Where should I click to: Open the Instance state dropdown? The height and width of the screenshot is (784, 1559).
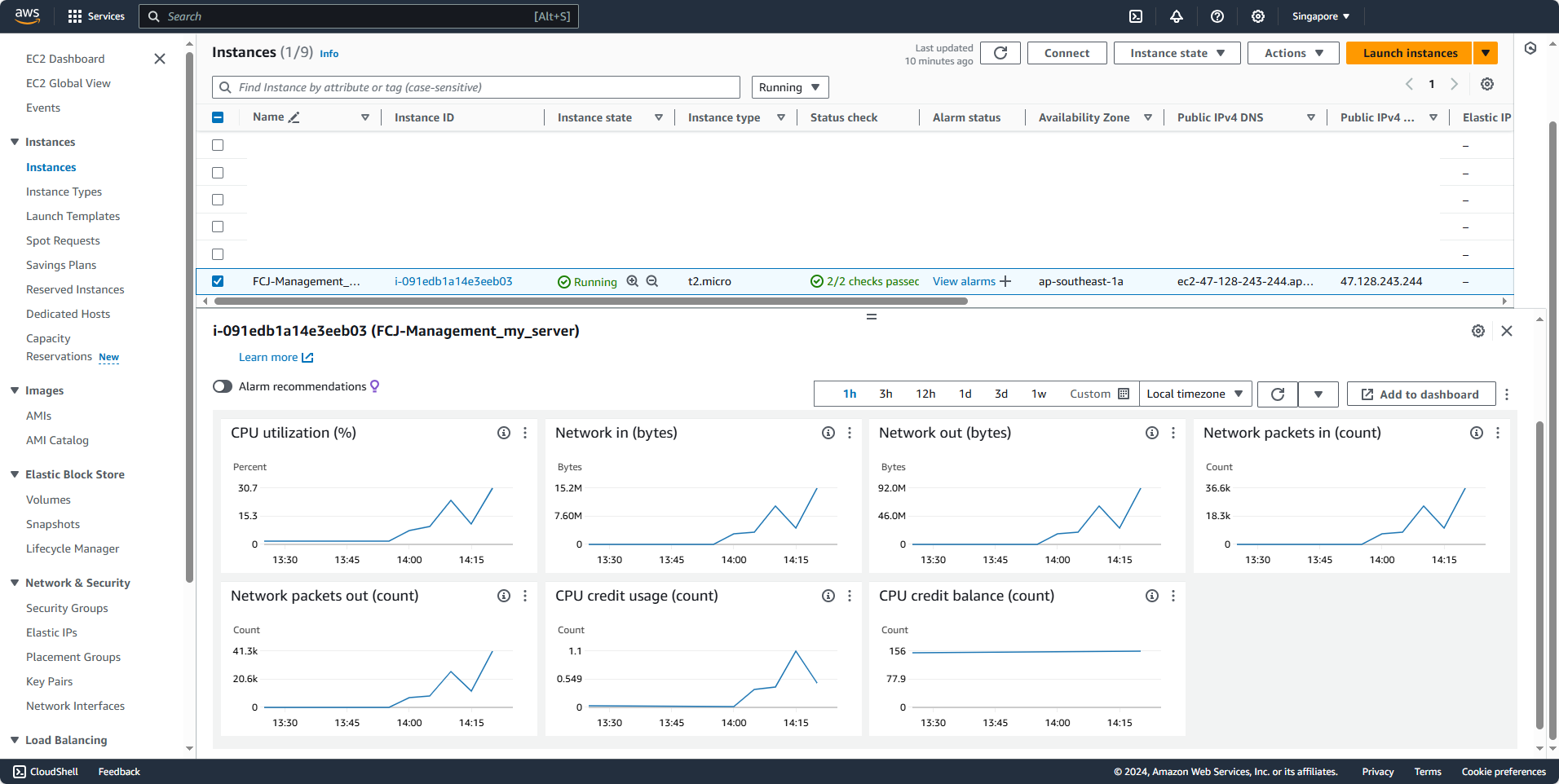[x=1177, y=53]
